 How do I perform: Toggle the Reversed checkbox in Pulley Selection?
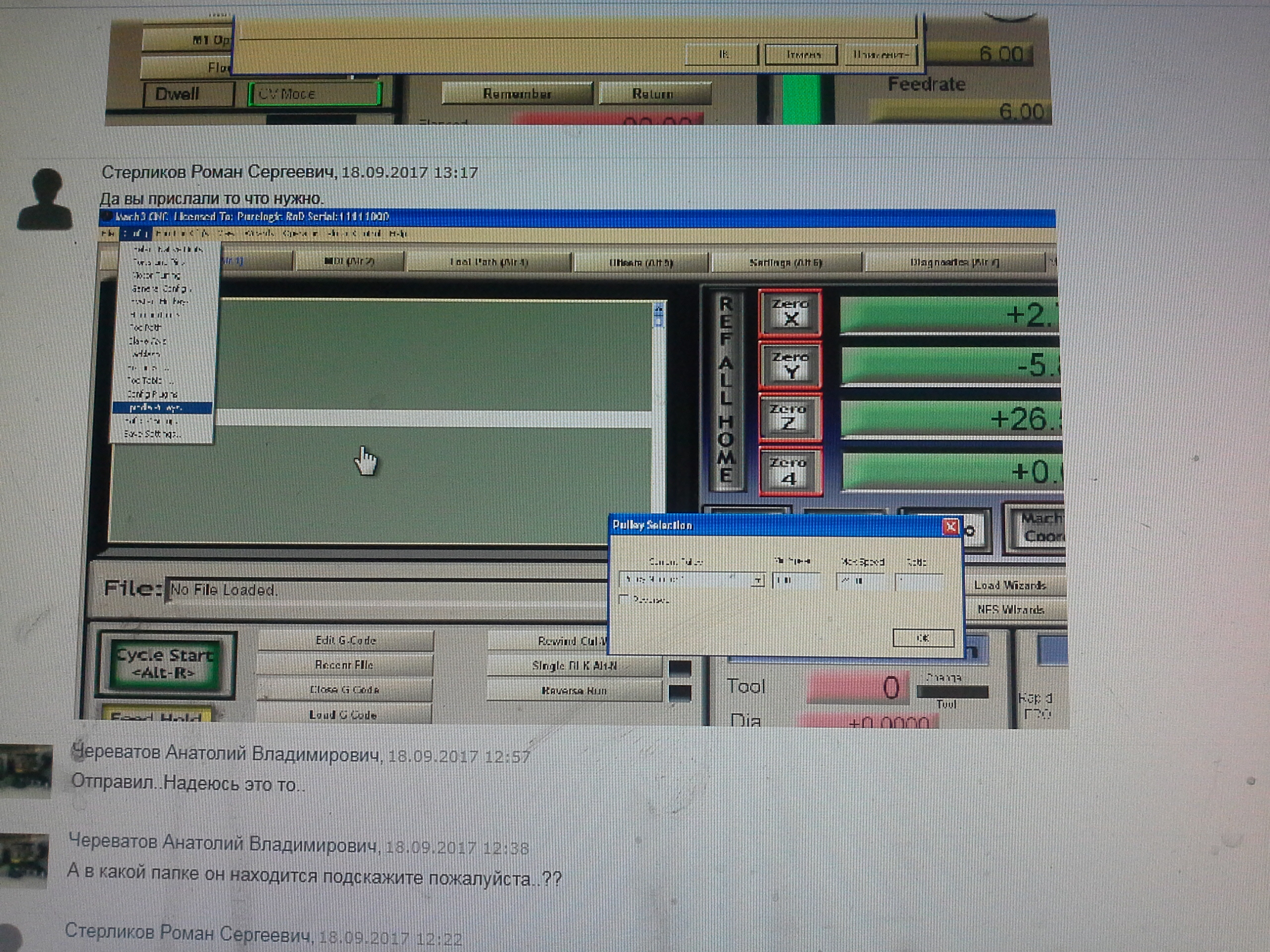[x=625, y=599]
